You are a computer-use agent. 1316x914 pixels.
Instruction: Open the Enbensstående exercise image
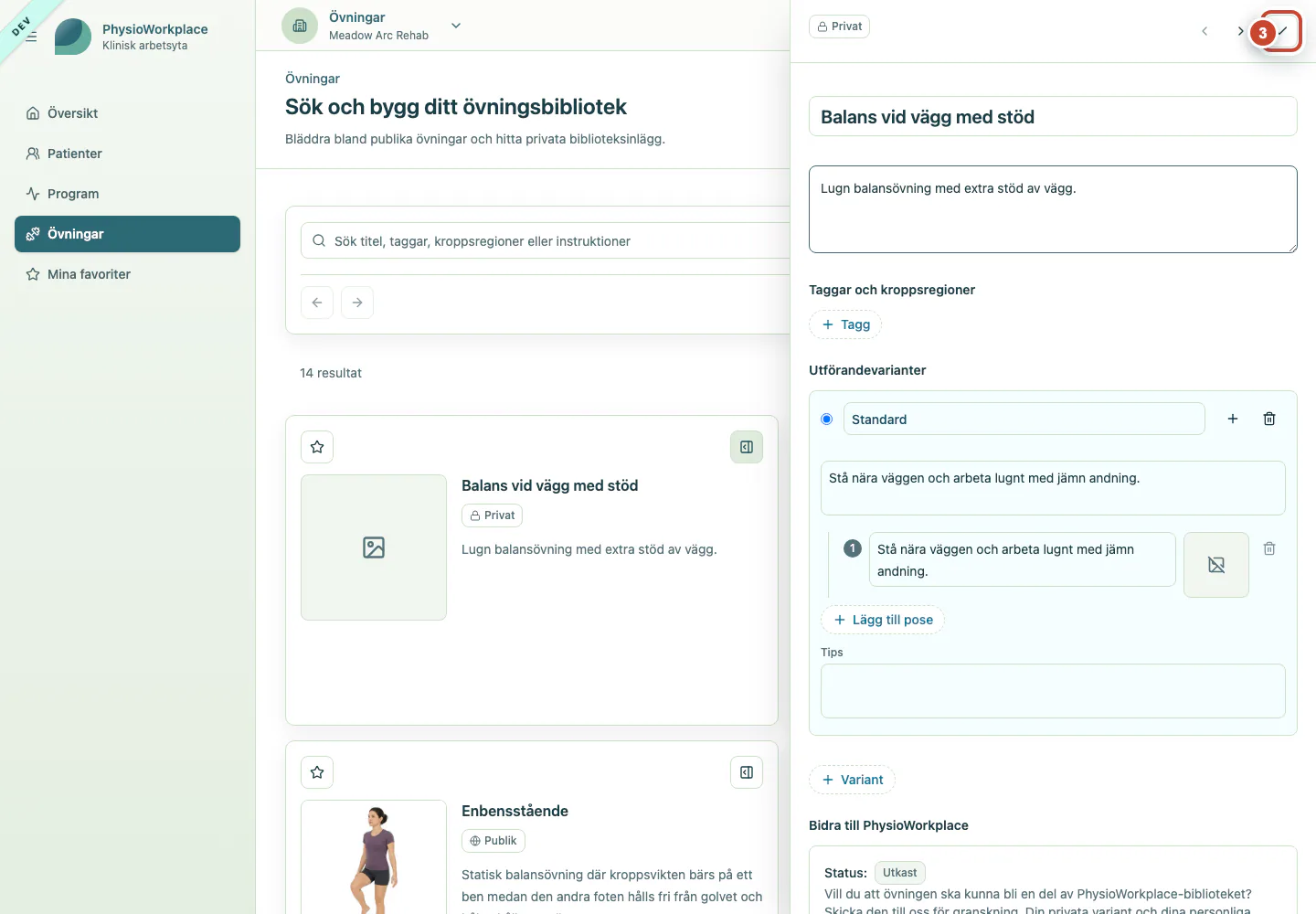click(x=374, y=857)
